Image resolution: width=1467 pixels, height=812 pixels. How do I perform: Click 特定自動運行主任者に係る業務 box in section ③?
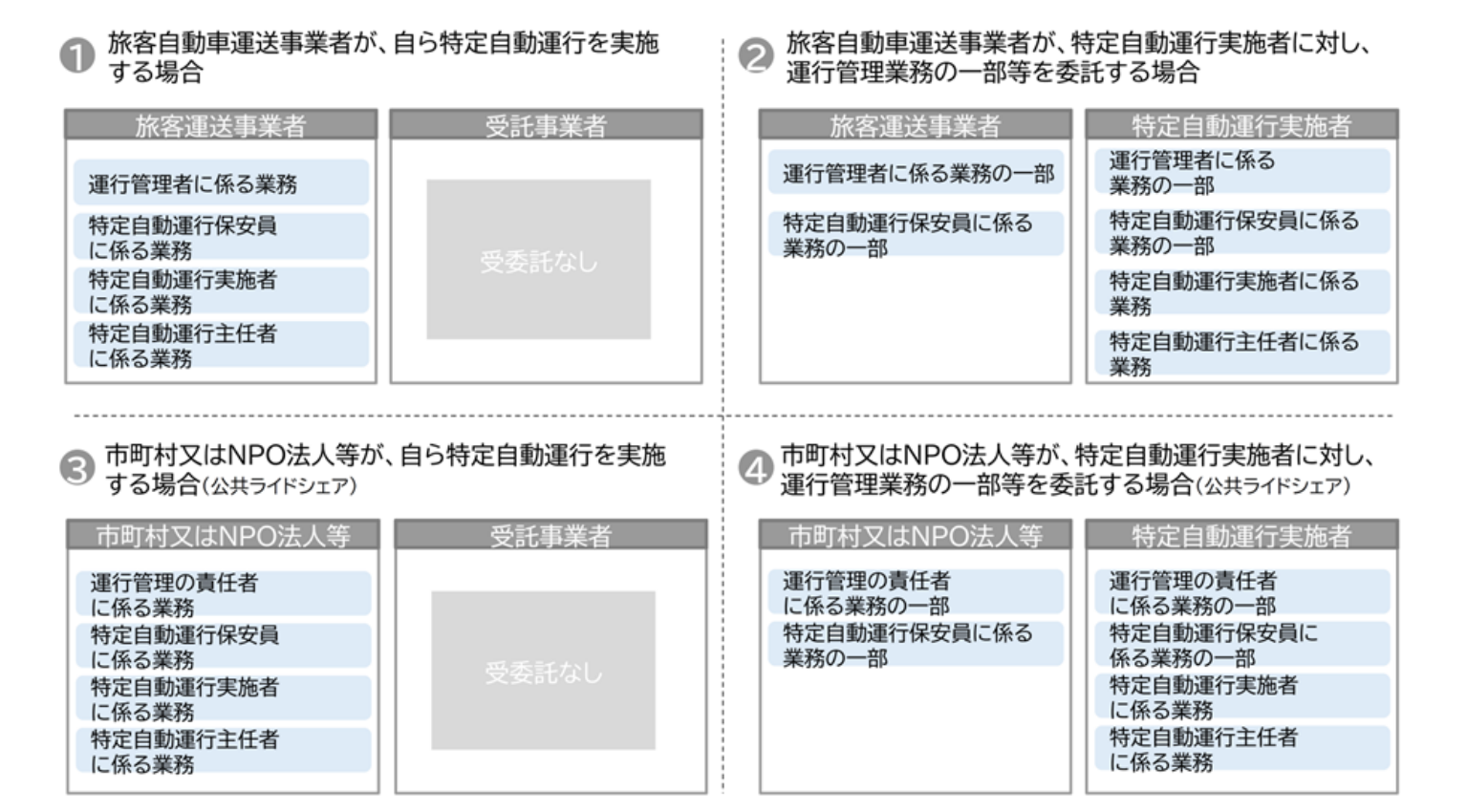tap(224, 751)
